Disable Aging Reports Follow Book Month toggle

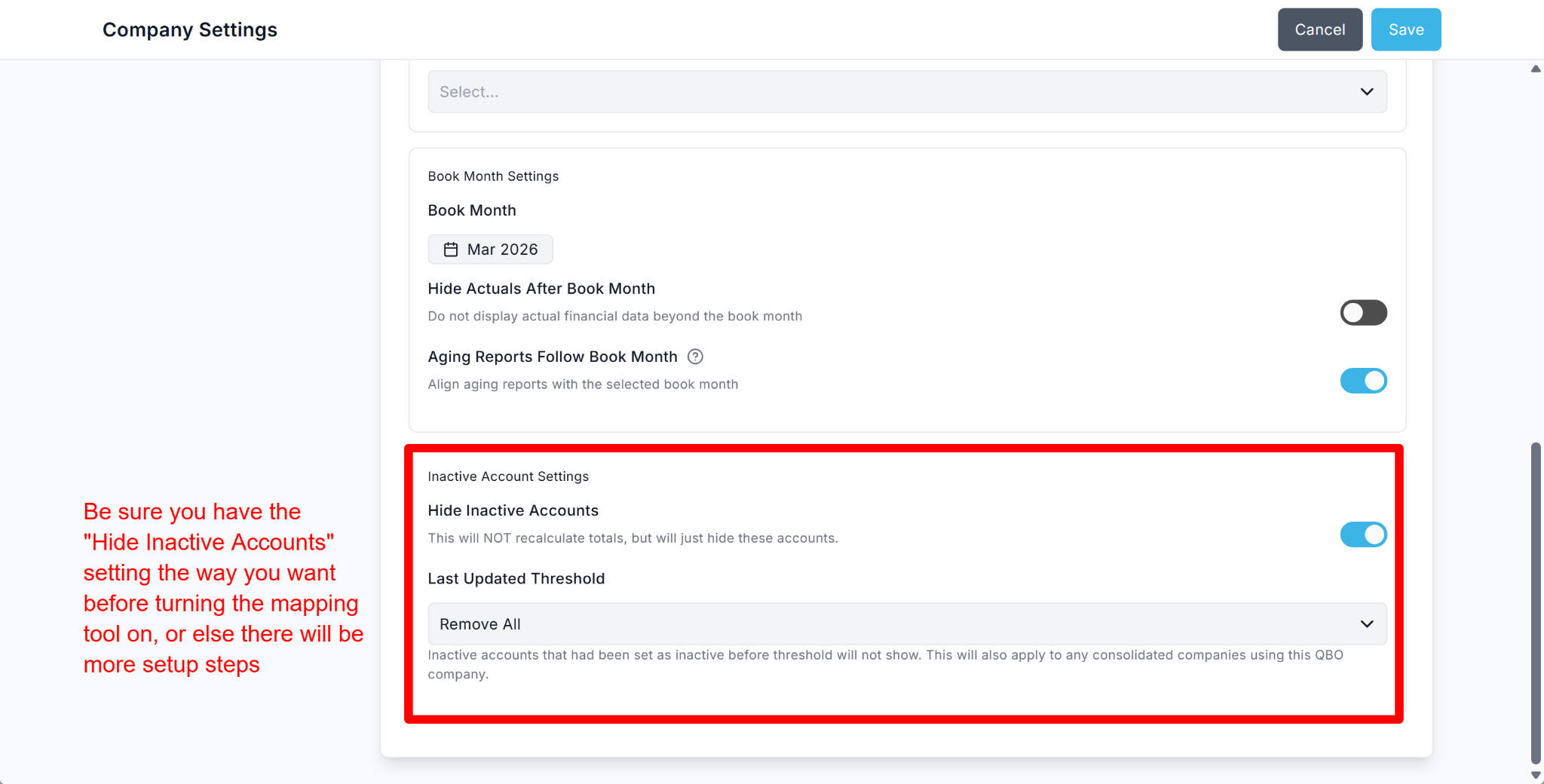[1363, 381]
